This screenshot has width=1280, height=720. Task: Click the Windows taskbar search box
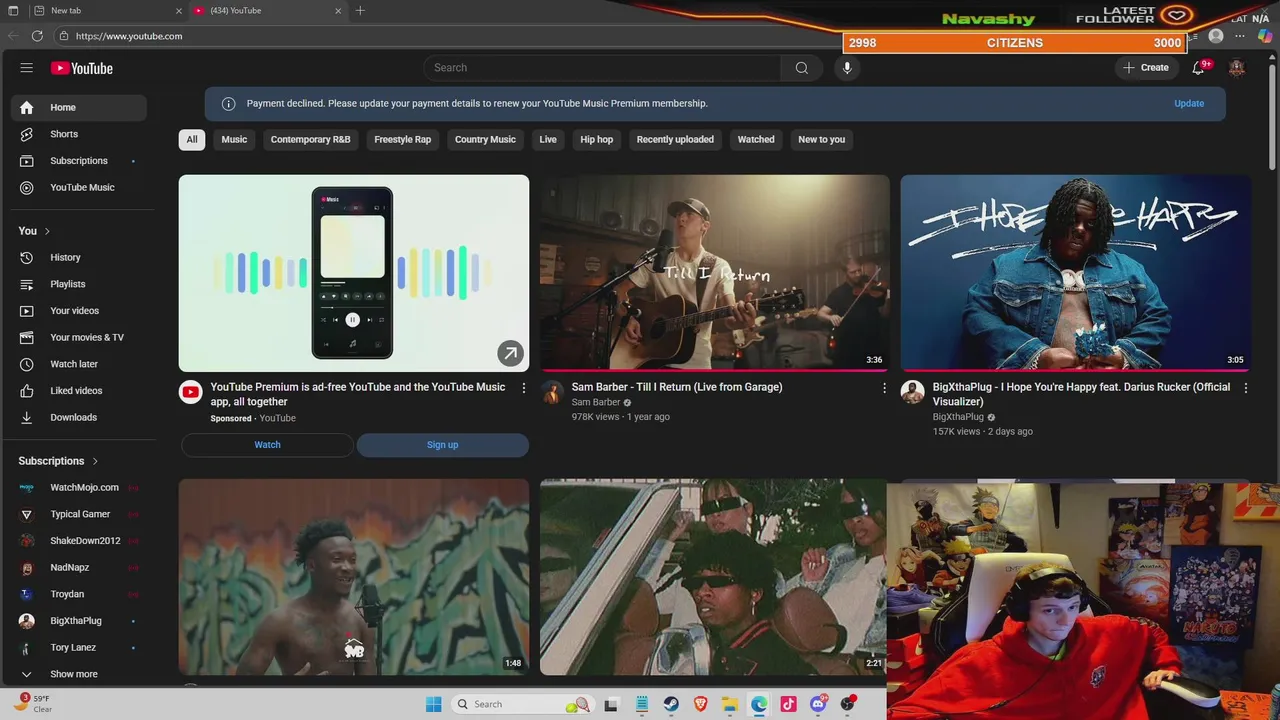(x=523, y=704)
